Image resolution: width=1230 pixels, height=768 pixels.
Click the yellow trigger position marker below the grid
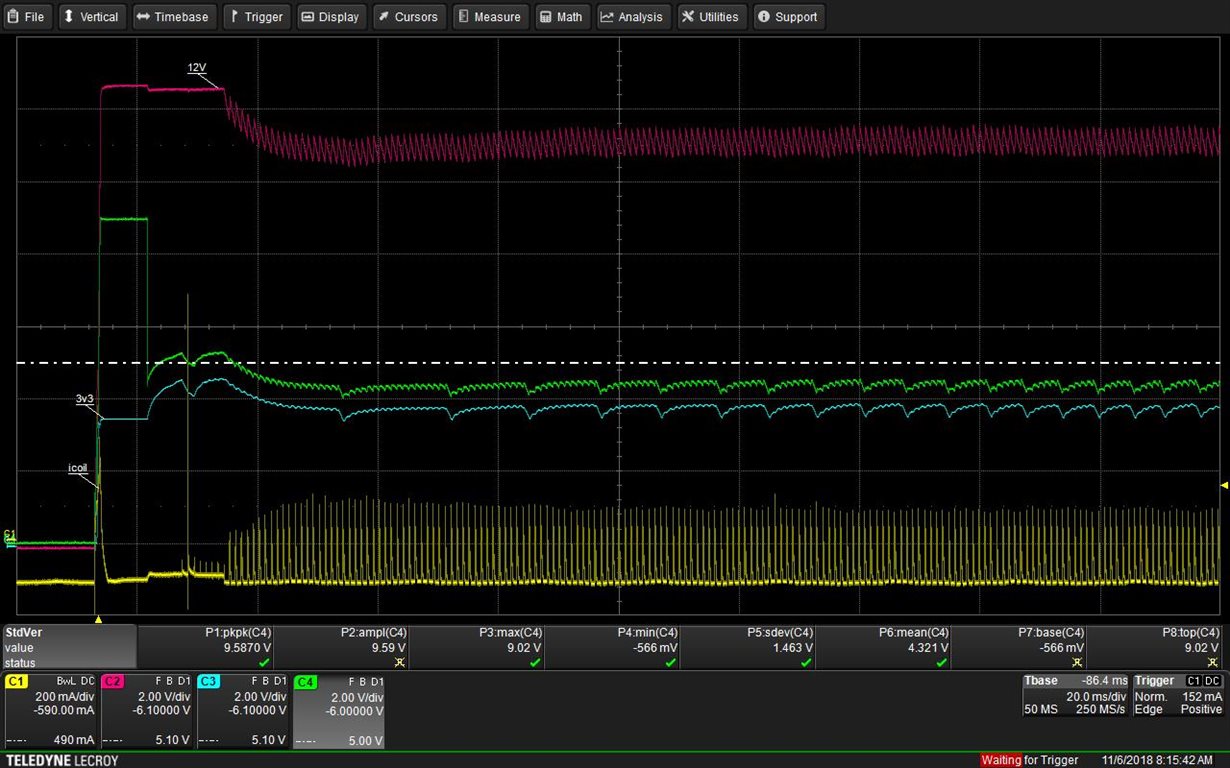point(98,620)
